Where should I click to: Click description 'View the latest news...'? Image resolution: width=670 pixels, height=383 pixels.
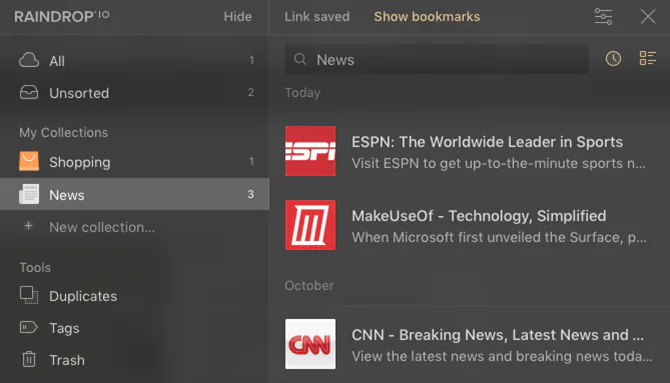point(502,356)
